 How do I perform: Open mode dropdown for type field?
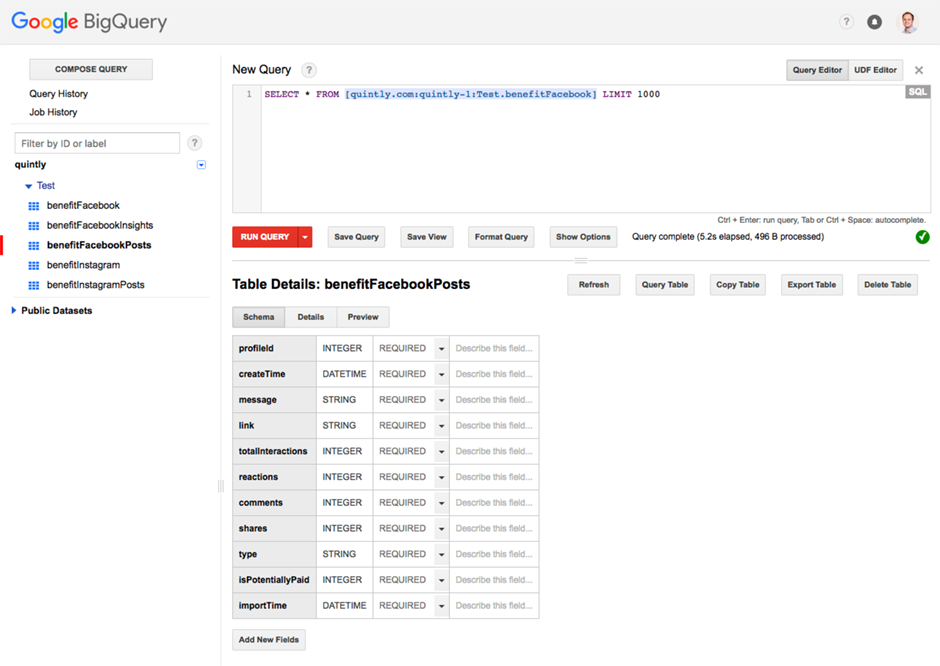pyautogui.click(x=441, y=555)
